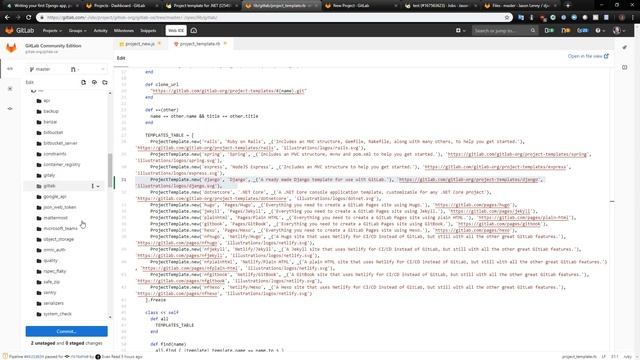This screenshot has height=360, width=640.
Task: Click the GitLab logo in the navbar
Action: (19, 31)
